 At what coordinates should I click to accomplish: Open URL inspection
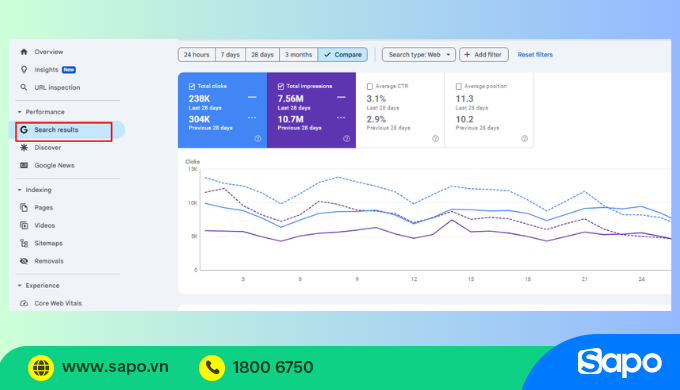pyautogui.click(x=57, y=87)
